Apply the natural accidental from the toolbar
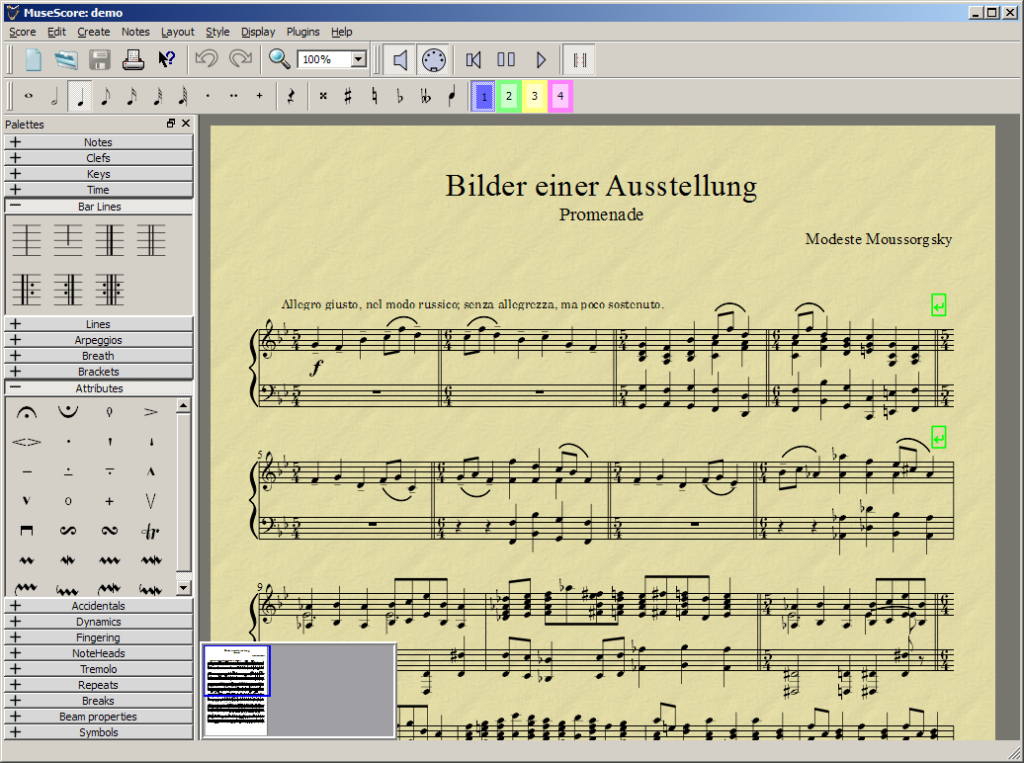 click(374, 96)
